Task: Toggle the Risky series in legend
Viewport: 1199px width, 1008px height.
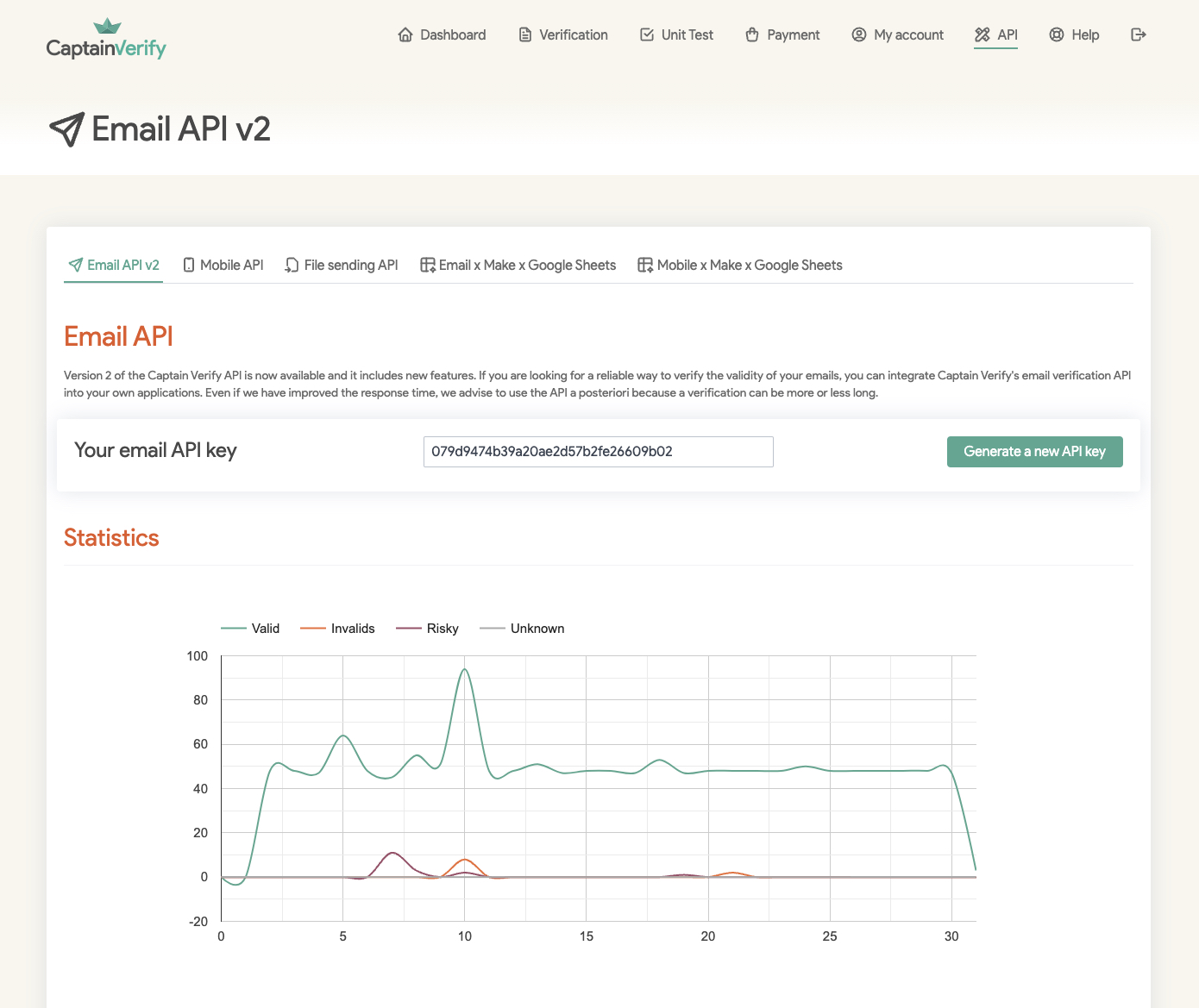Action: 427,629
